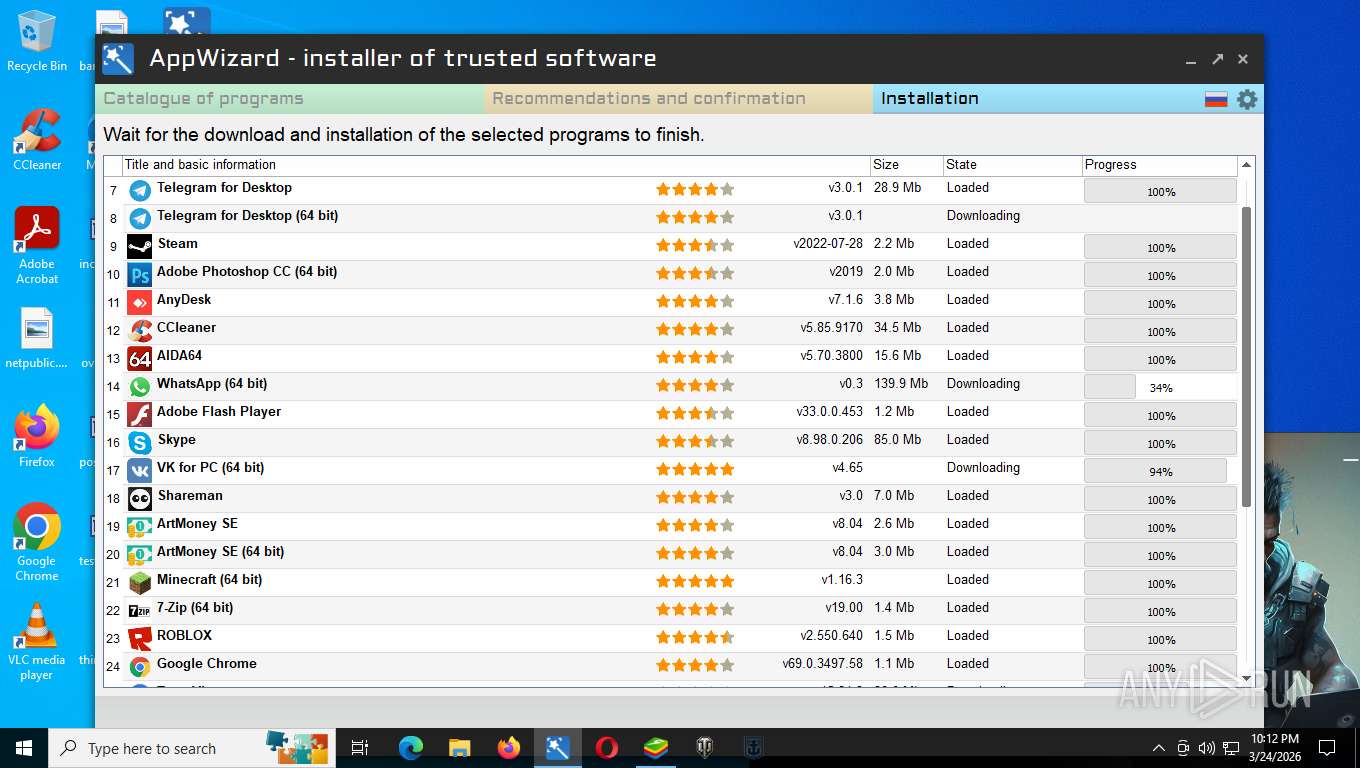Image resolution: width=1360 pixels, height=768 pixels.
Task: Click the Adobe Flash Player icon
Action: 140,414
